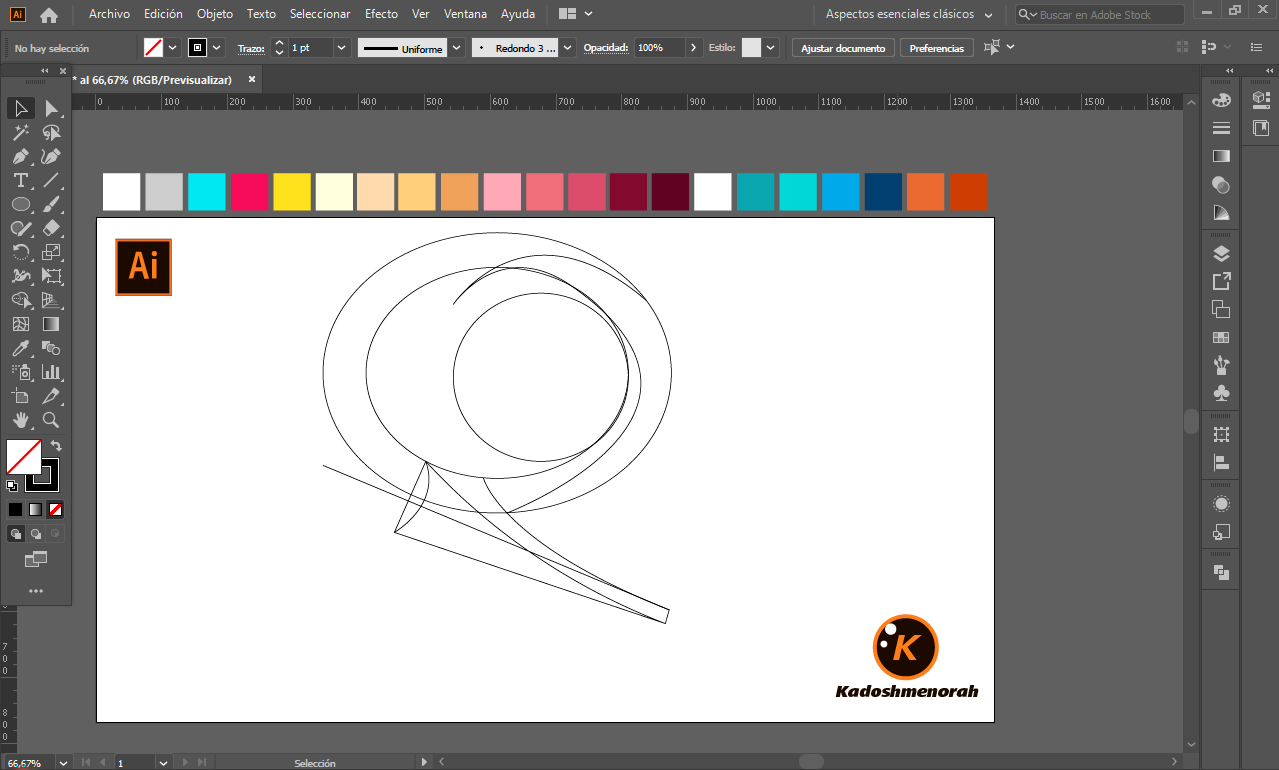Pick the Ellipse tool

(x=20, y=204)
